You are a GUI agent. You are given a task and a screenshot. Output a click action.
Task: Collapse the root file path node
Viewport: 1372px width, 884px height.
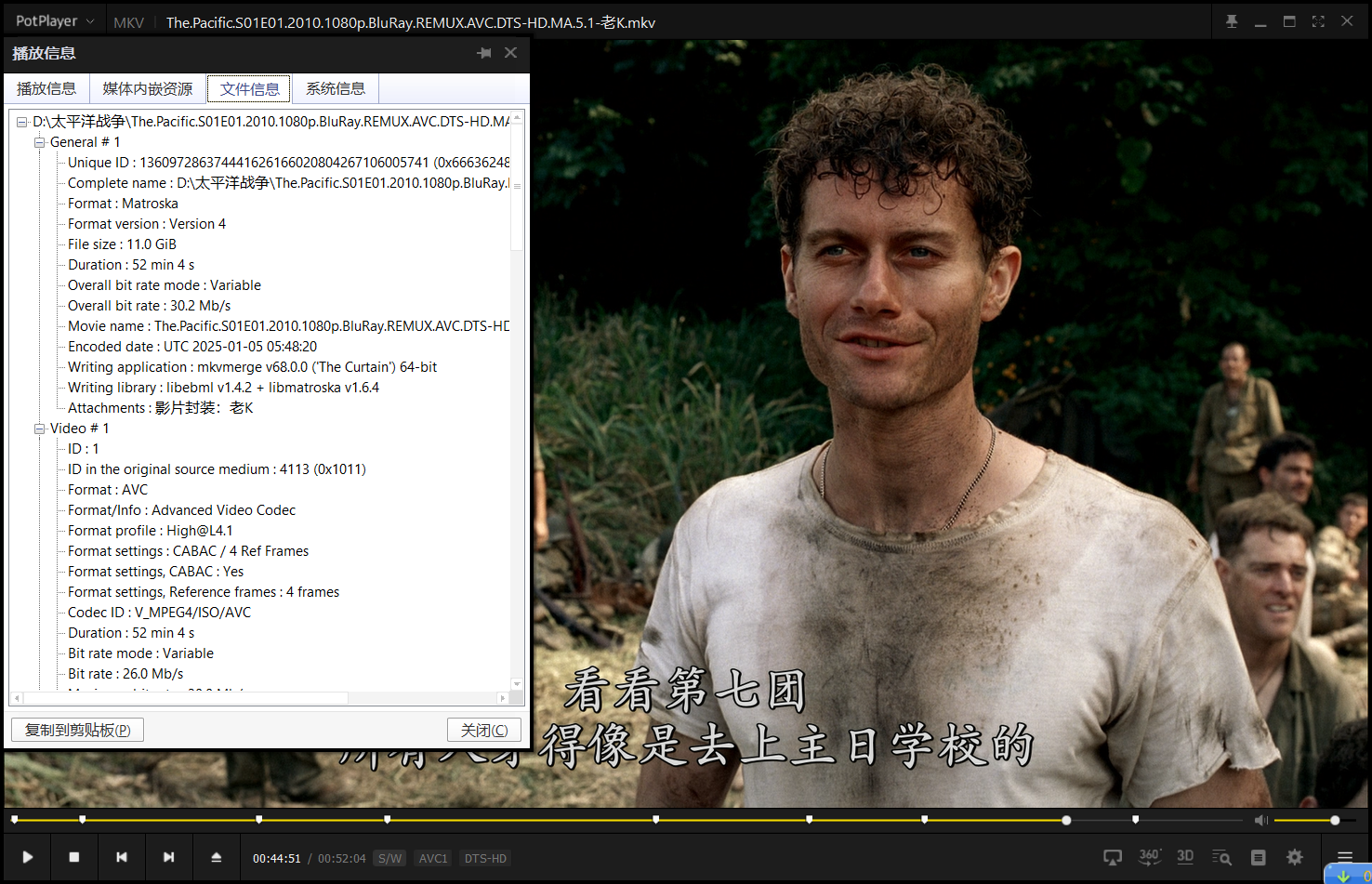click(21, 122)
